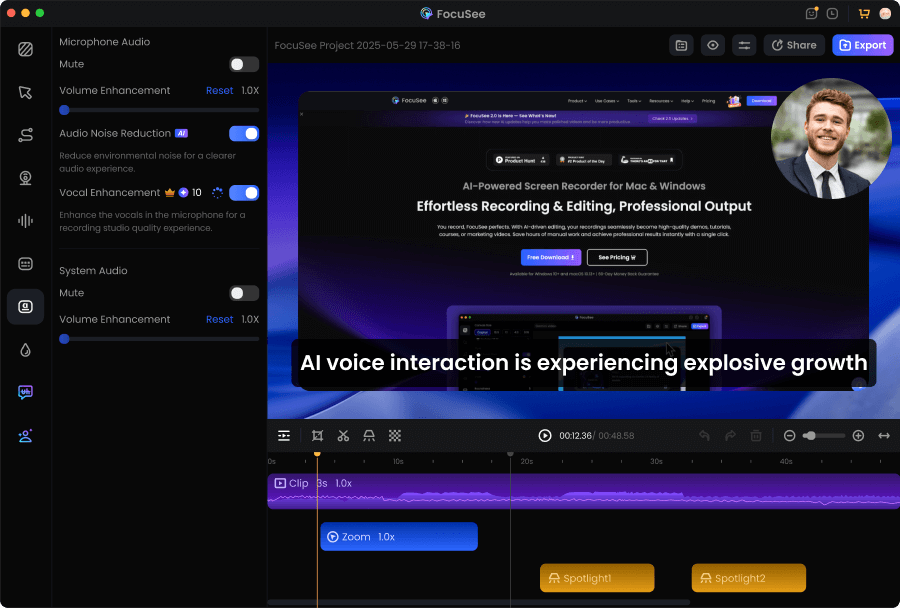The height and width of the screenshot is (608, 900).
Task: Turn off Vocal Enhancement switch
Action: pyautogui.click(x=243, y=192)
